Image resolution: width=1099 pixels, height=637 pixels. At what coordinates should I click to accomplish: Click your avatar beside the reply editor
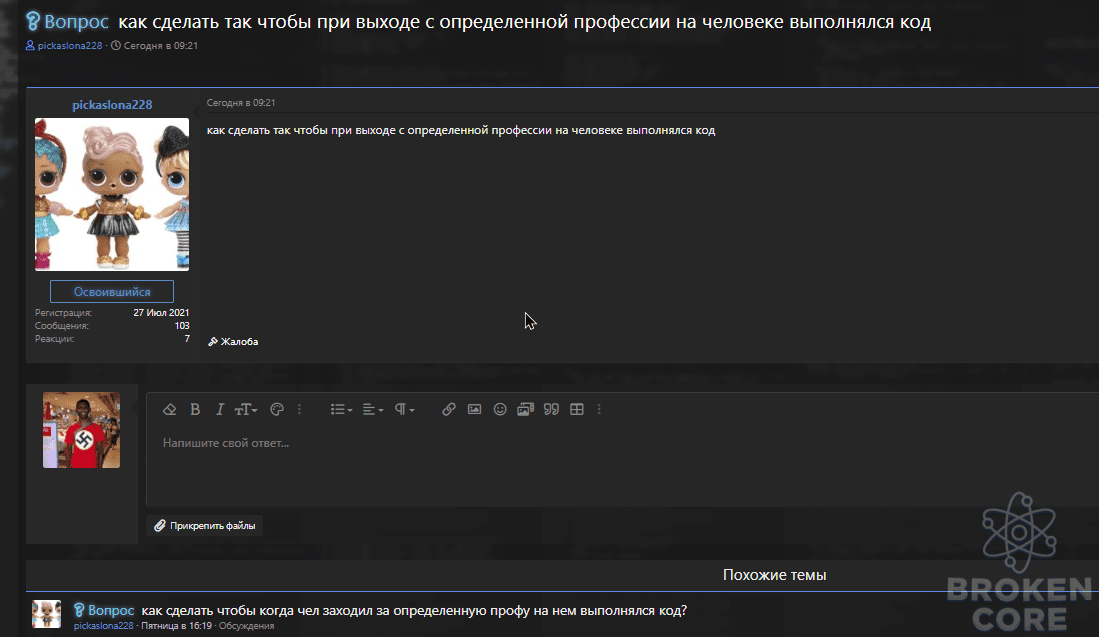(81, 430)
